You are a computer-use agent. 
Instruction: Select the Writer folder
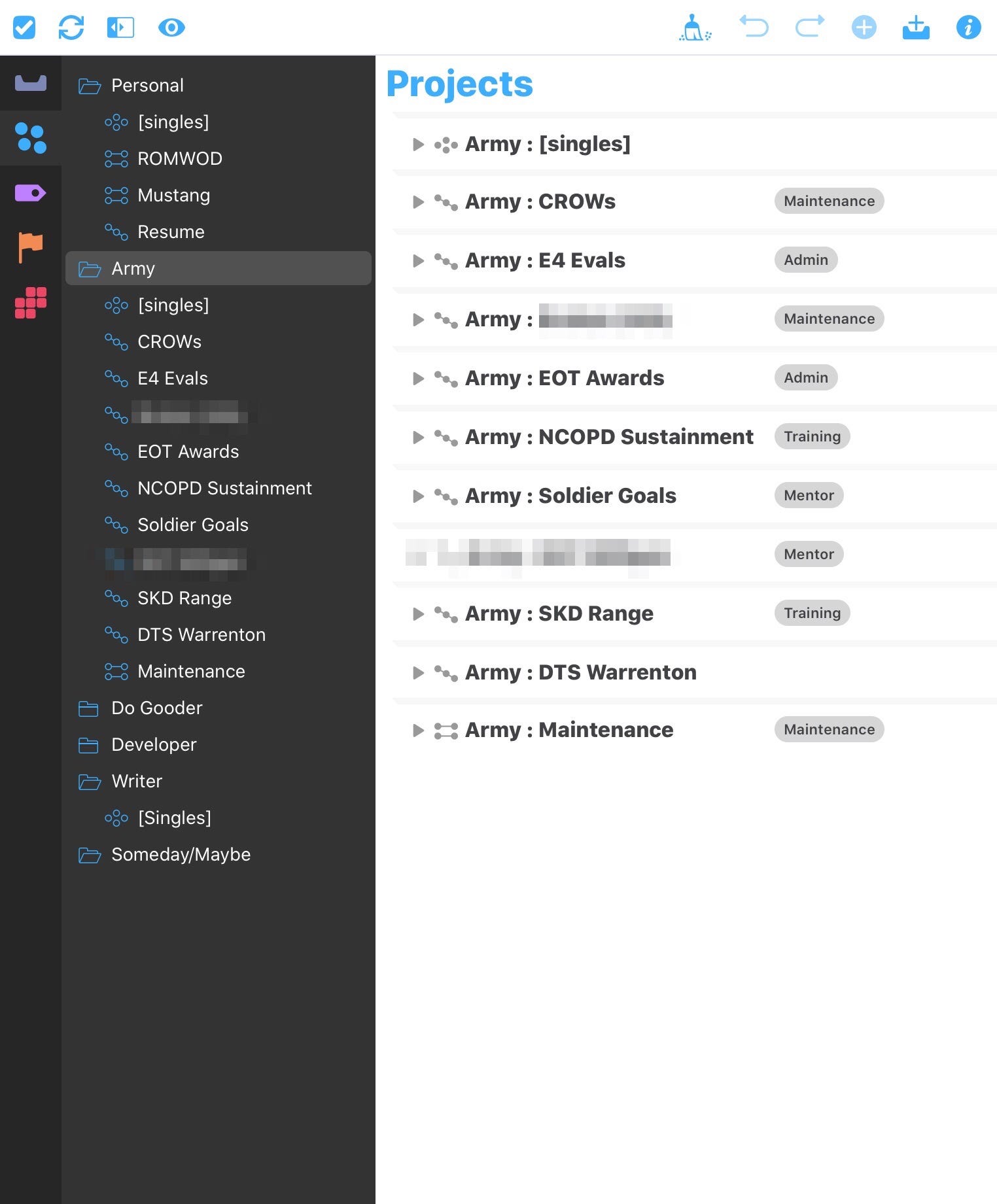tap(219, 781)
